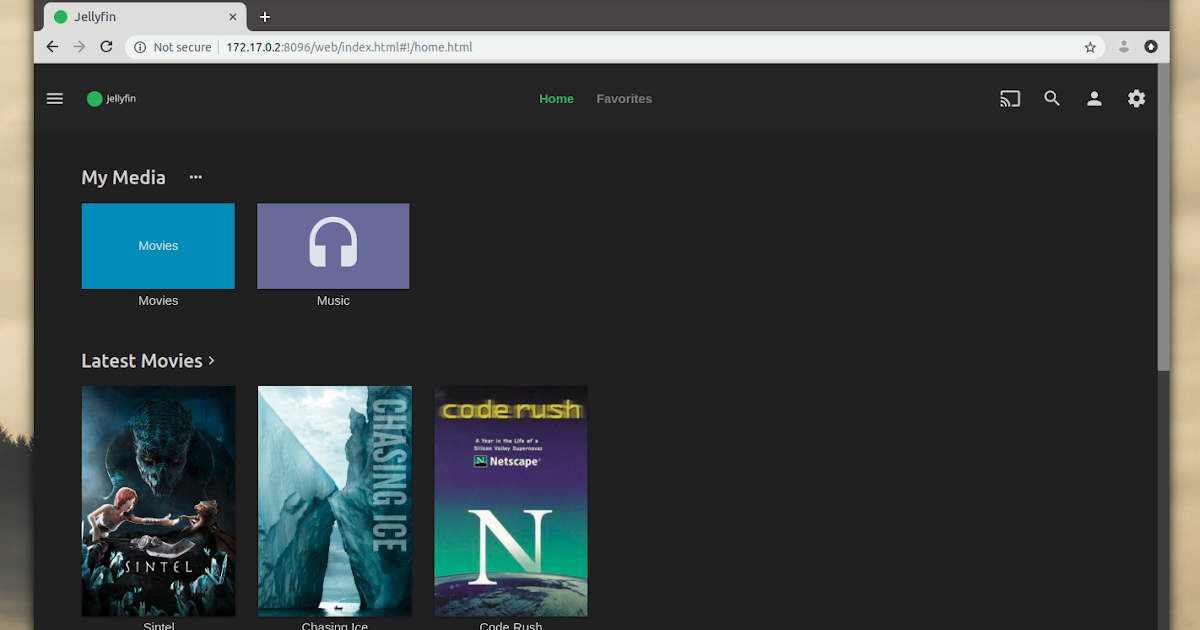Switch to the Favorites tab
Image resolution: width=1200 pixels, height=630 pixels.
(624, 99)
